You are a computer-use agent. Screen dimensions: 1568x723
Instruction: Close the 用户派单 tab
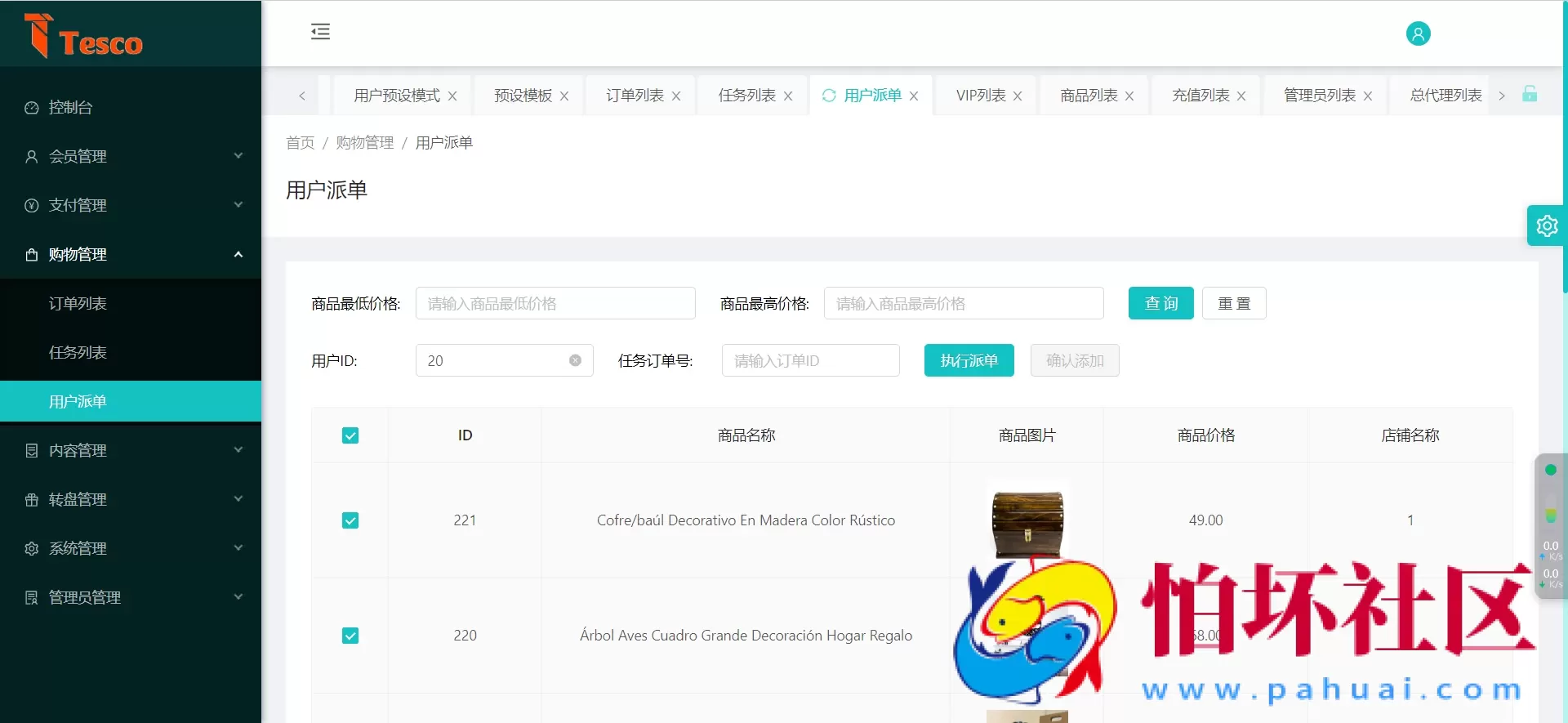(914, 96)
